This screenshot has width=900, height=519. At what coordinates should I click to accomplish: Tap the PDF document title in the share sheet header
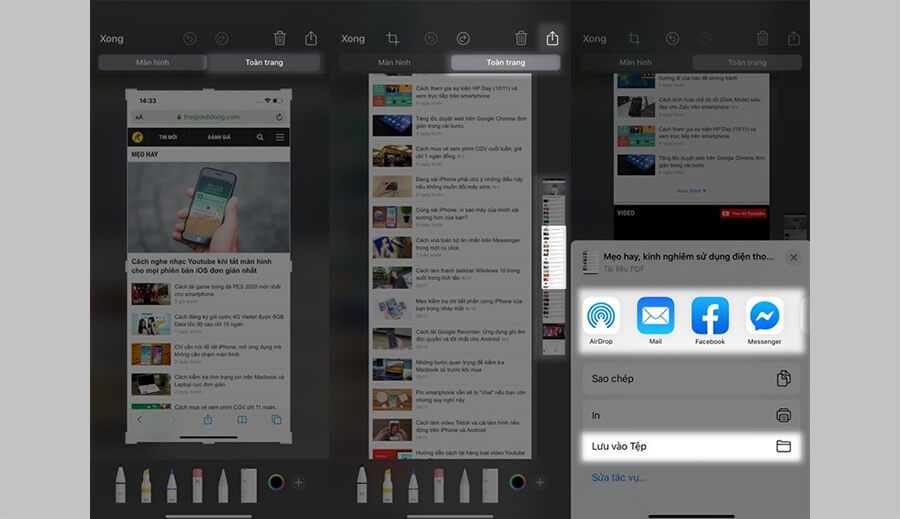[688, 257]
